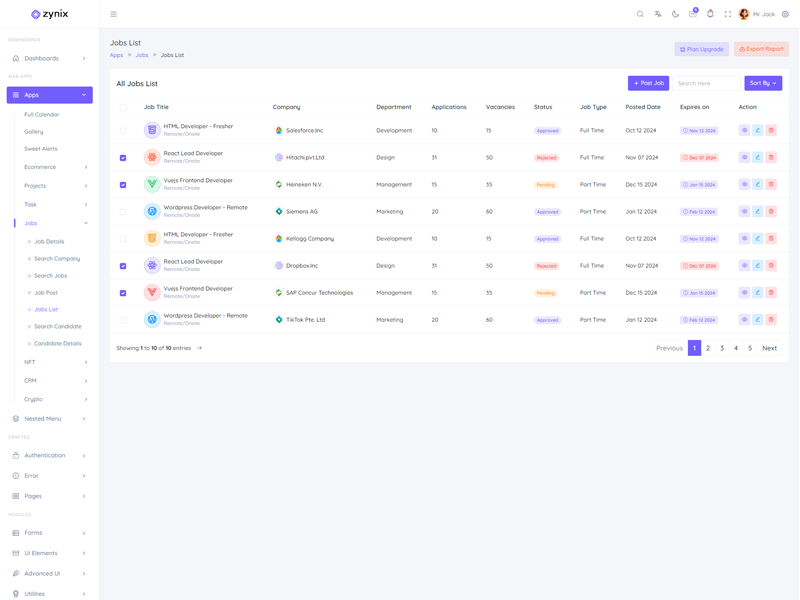Open the settings gear beside Mr. Jack

(x=785, y=14)
